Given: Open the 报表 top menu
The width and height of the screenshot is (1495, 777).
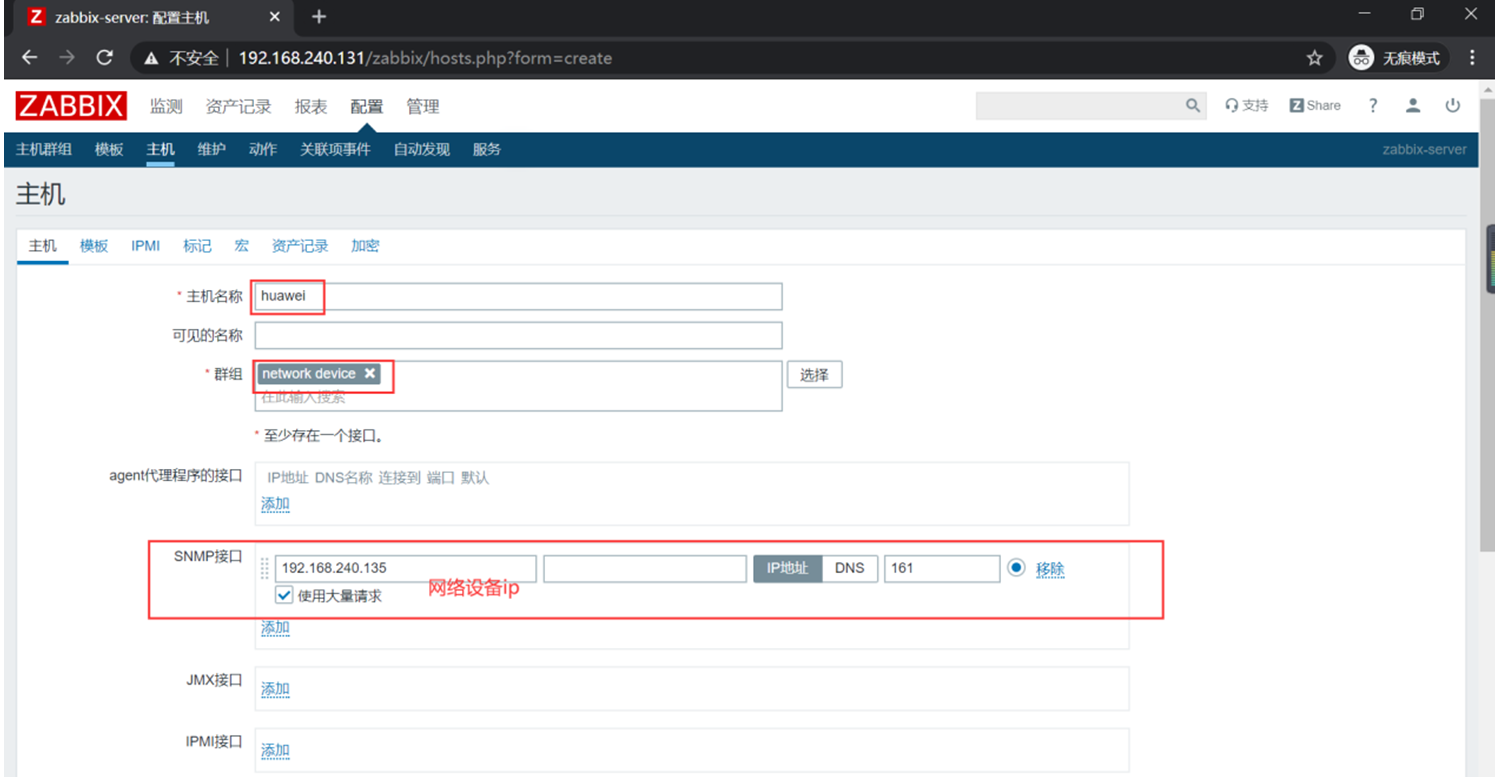Looking at the screenshot, I should click(311, 106).
